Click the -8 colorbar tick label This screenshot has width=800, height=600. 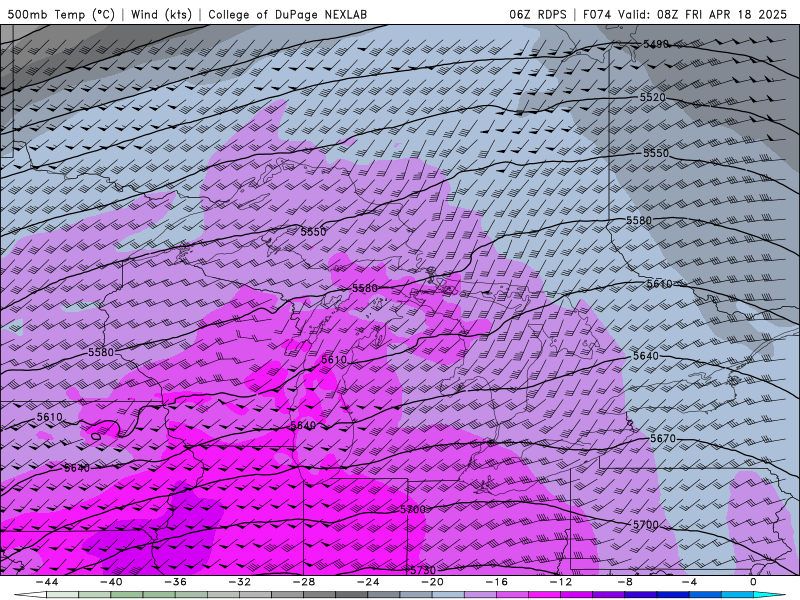[x=625, y=582]
